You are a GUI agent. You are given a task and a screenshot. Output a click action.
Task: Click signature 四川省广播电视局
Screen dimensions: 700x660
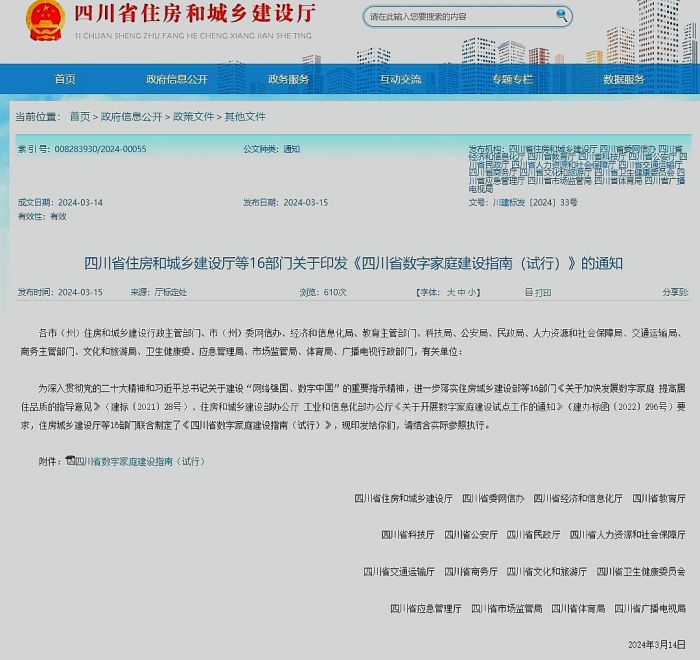(650, 609)
